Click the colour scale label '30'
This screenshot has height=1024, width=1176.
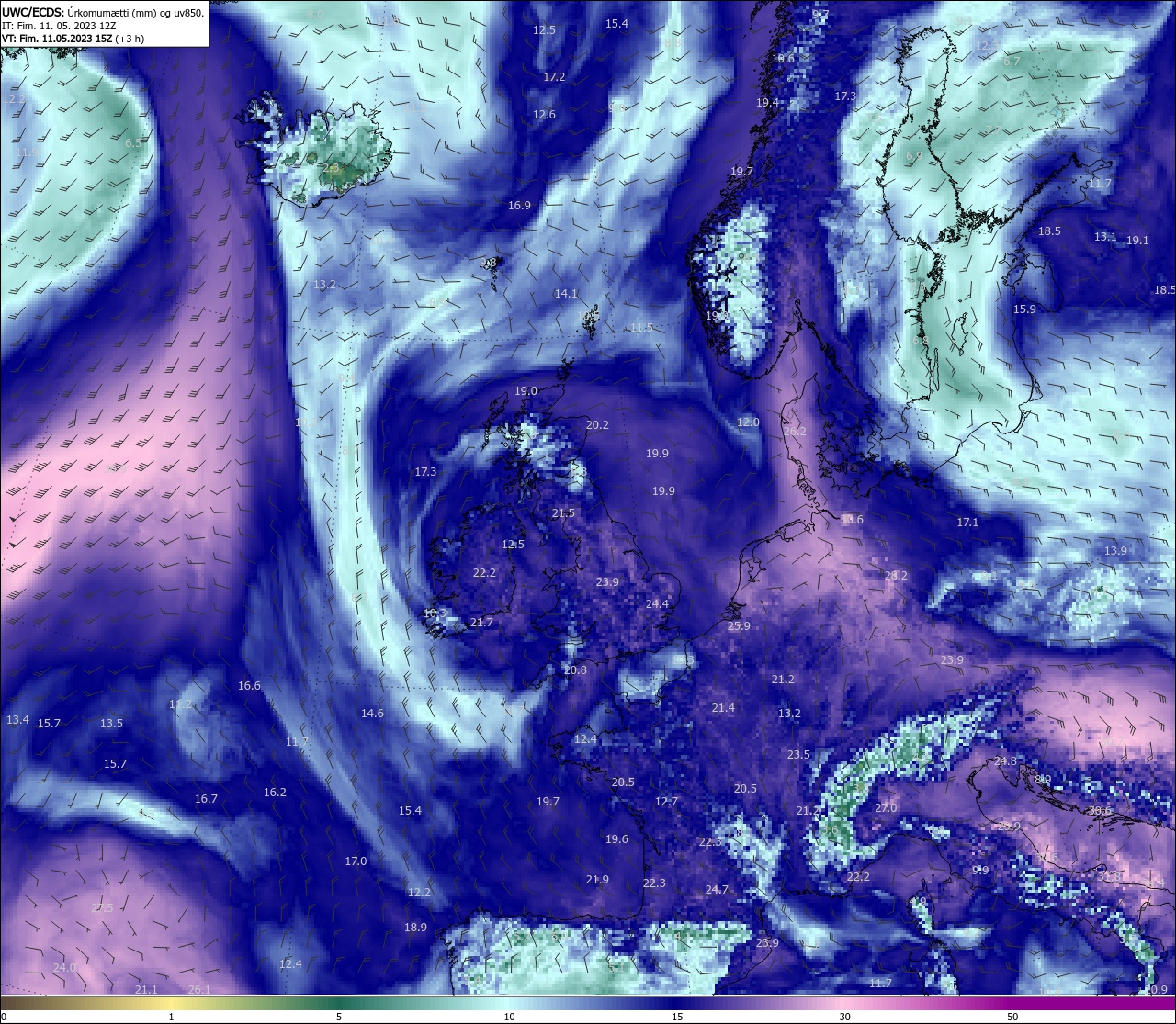click(844, 1017)
